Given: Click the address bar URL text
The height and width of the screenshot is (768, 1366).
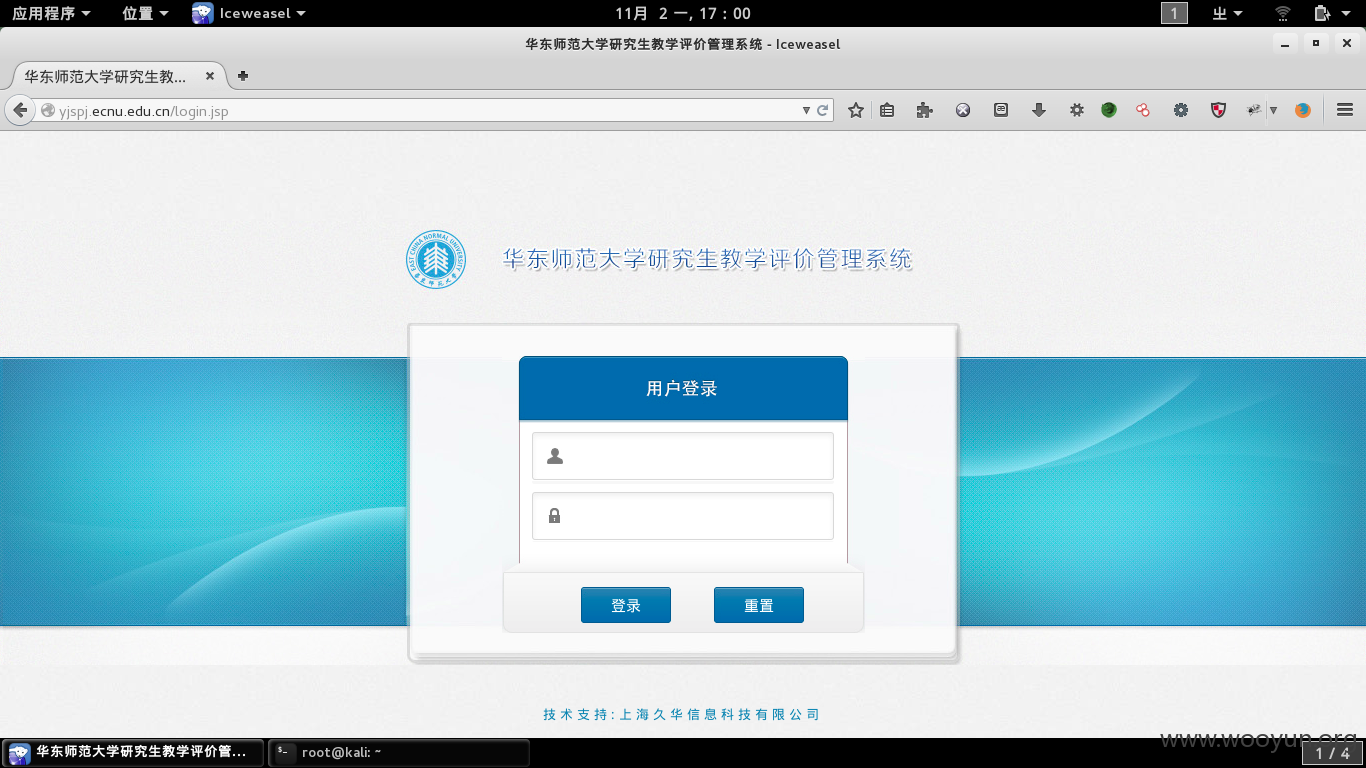Looking at the screenshot, I should point(144,111).
